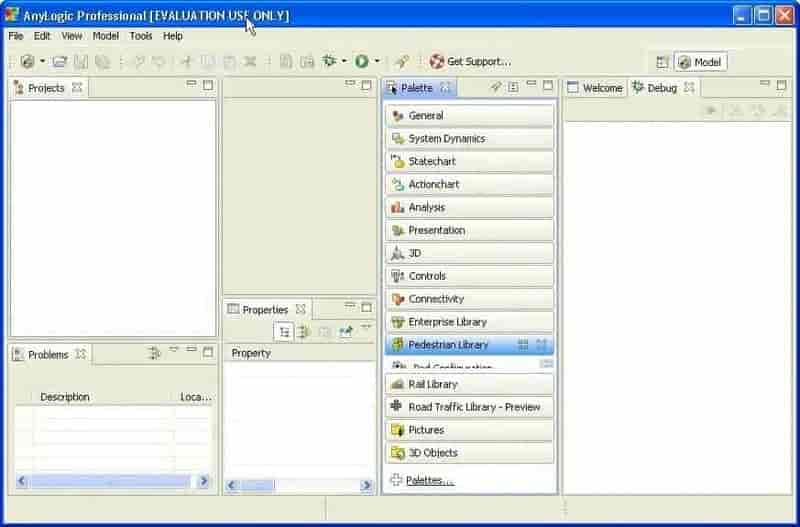
Task: Click Show Advanced Properties filter icon
Action: click(x=305, y=332)
